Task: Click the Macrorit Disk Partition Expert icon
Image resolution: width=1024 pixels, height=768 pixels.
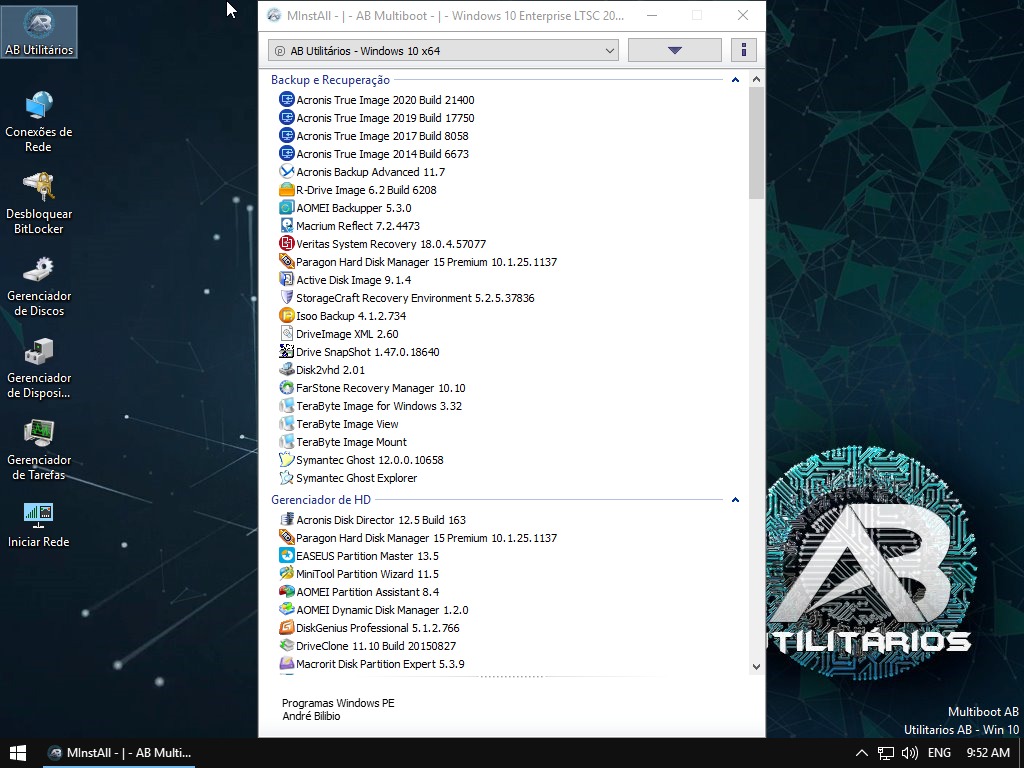Action: (x=287, y=664)
